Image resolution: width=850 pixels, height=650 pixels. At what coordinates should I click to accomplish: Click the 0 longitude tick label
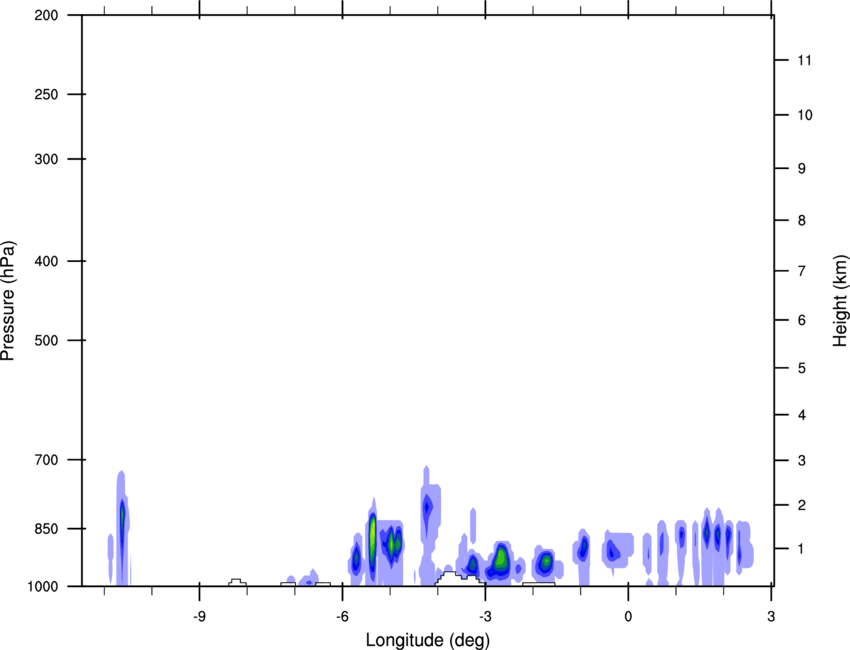(628, 616)
